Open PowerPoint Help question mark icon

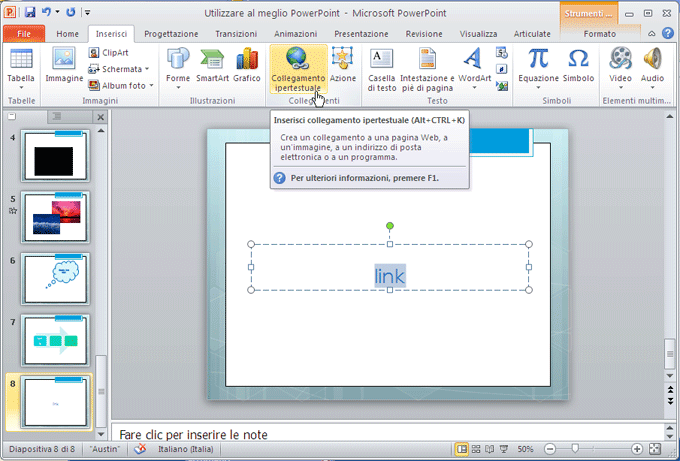(668, 33)
